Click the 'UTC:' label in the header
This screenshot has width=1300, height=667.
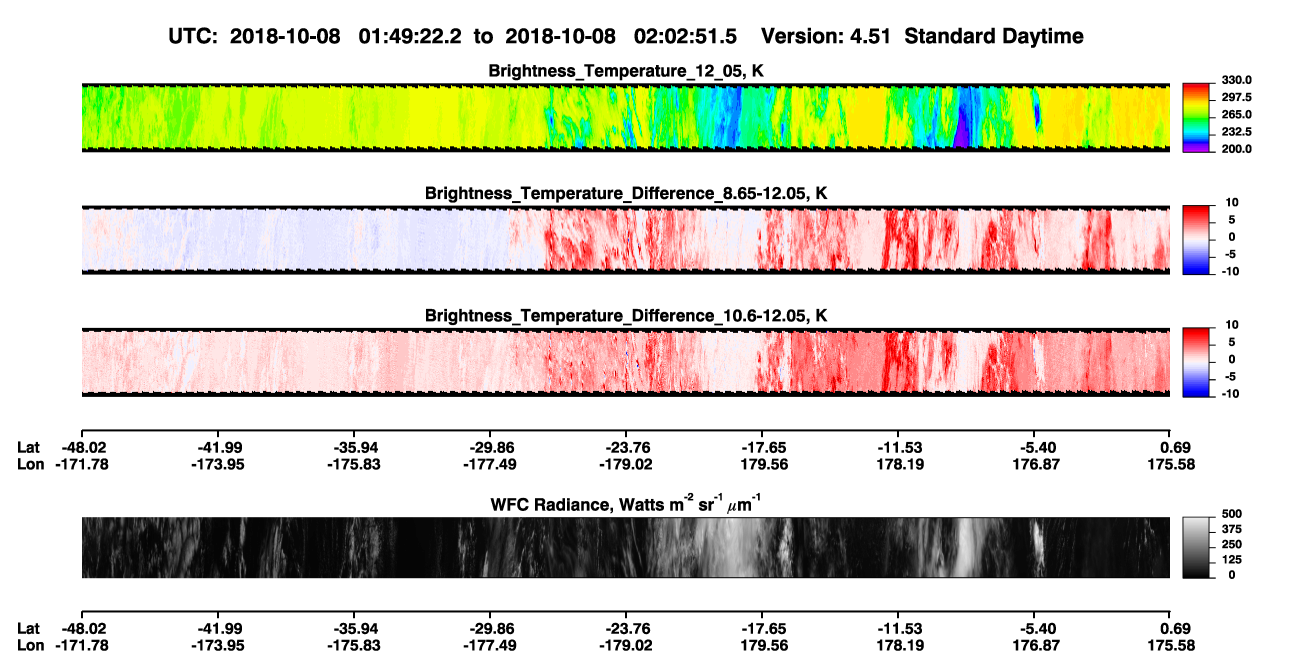[193, 36]
